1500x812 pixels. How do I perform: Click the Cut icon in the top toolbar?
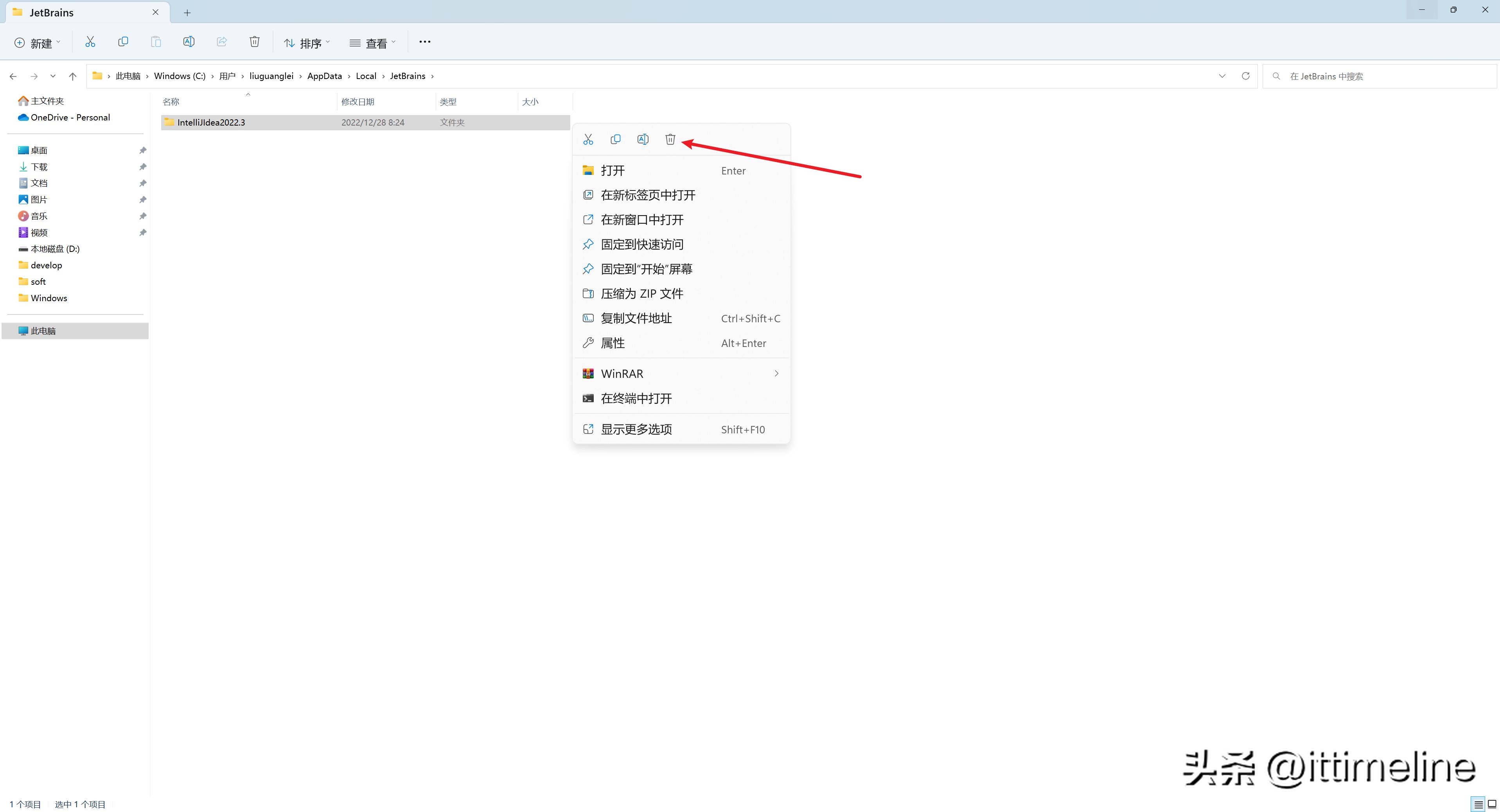(90, 42)
